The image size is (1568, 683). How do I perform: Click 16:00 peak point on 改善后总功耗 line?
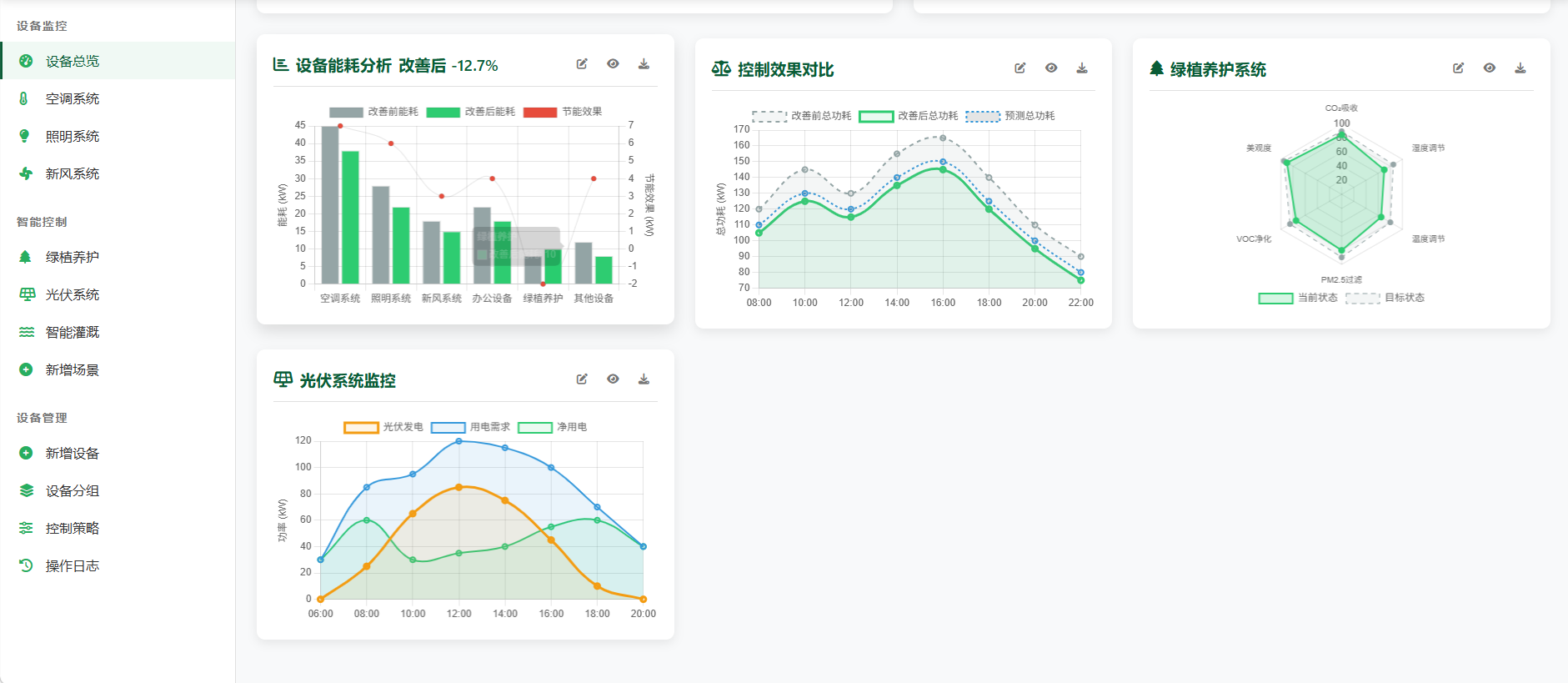943,169
